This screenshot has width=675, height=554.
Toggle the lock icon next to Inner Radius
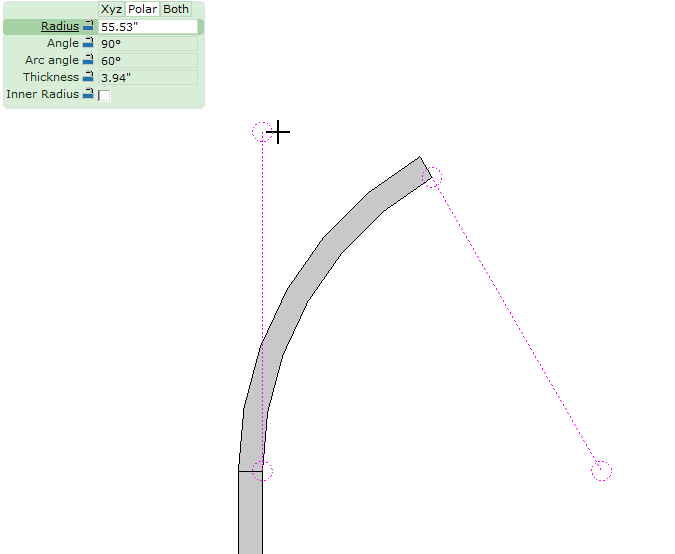point(88,93)
